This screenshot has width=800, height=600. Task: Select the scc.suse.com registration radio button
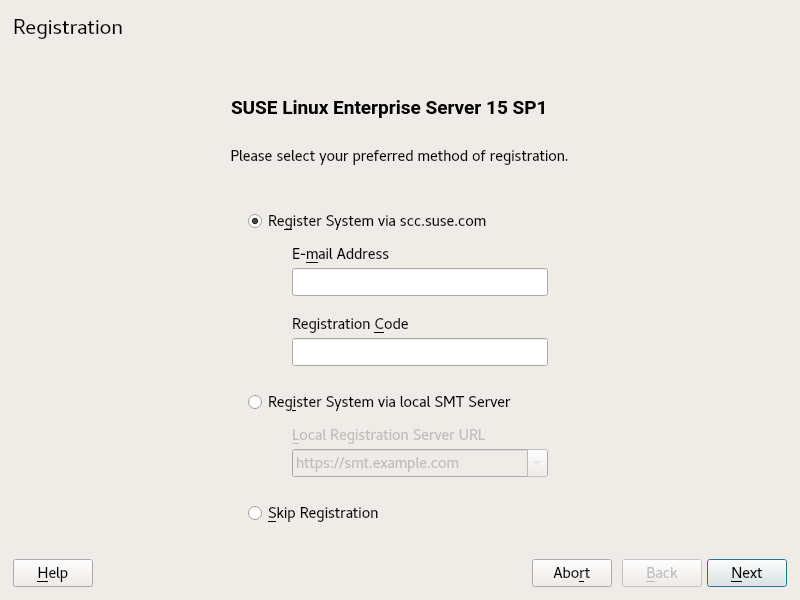pyautogui.click(x=255, y=221)
